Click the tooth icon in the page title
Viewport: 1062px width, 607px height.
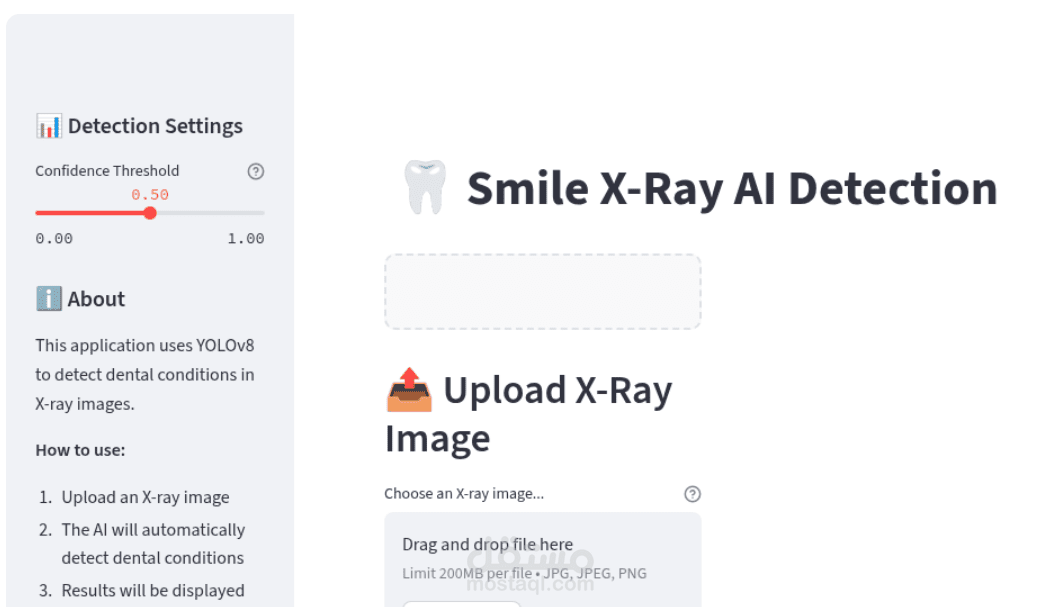[x=423, y=186]
